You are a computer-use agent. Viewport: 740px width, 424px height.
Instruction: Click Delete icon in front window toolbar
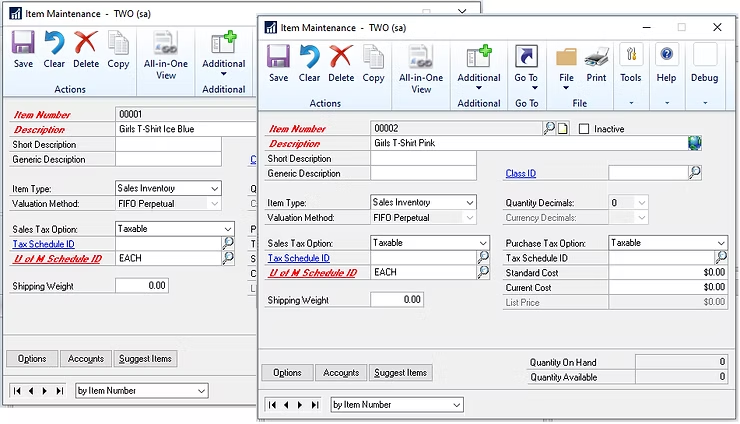[x=341, y=62]
